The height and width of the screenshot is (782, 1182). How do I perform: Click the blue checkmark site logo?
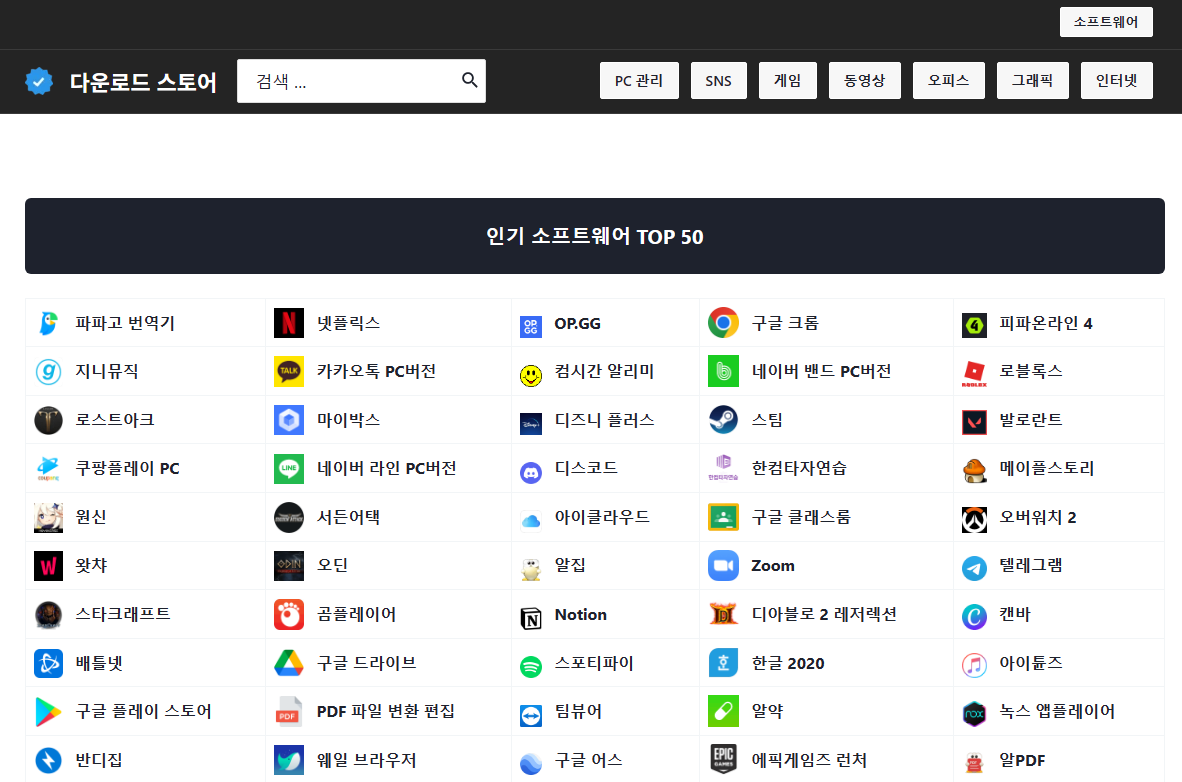39,81
